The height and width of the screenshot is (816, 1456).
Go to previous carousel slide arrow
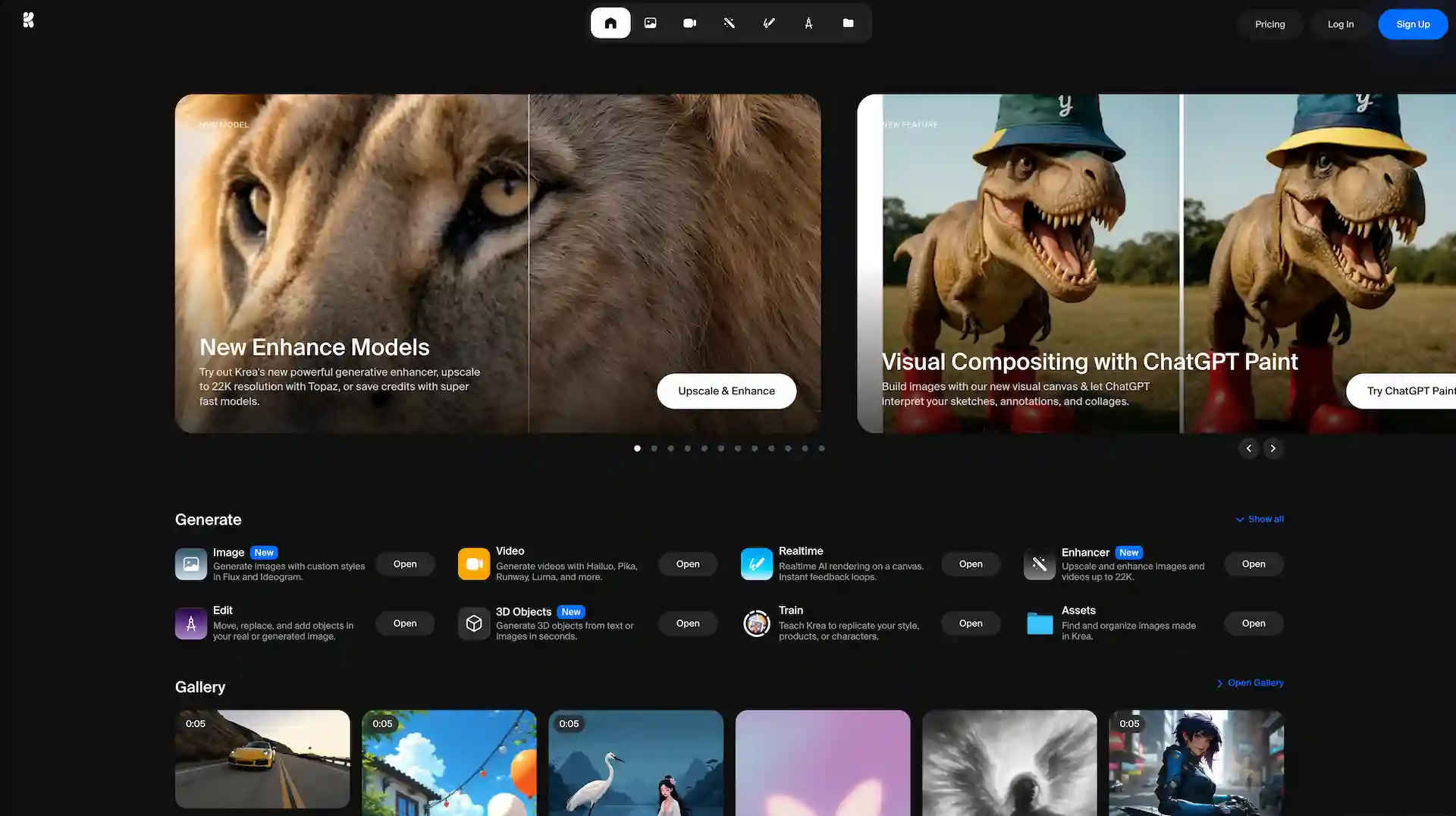click(1249, 448)
